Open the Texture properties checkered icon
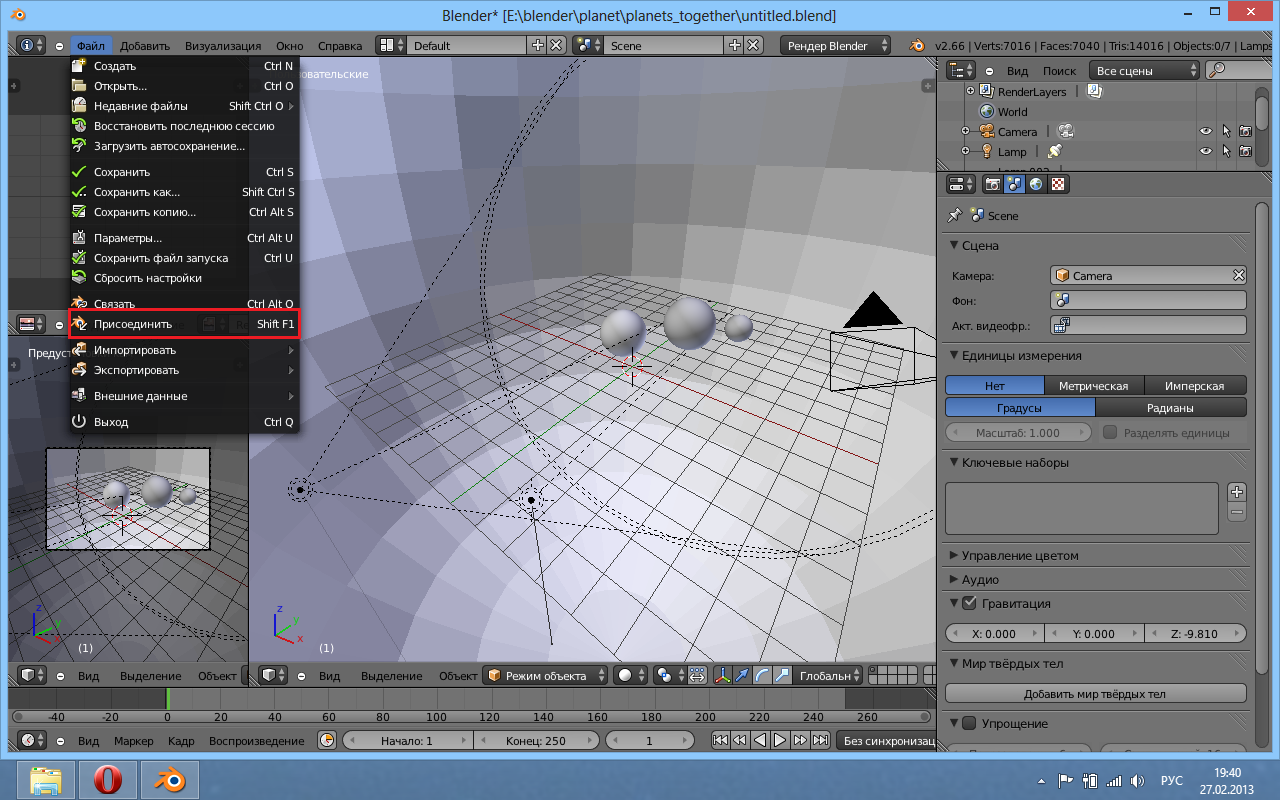1280x800 pixels. pyautogui.click(x=1058, y=184)
